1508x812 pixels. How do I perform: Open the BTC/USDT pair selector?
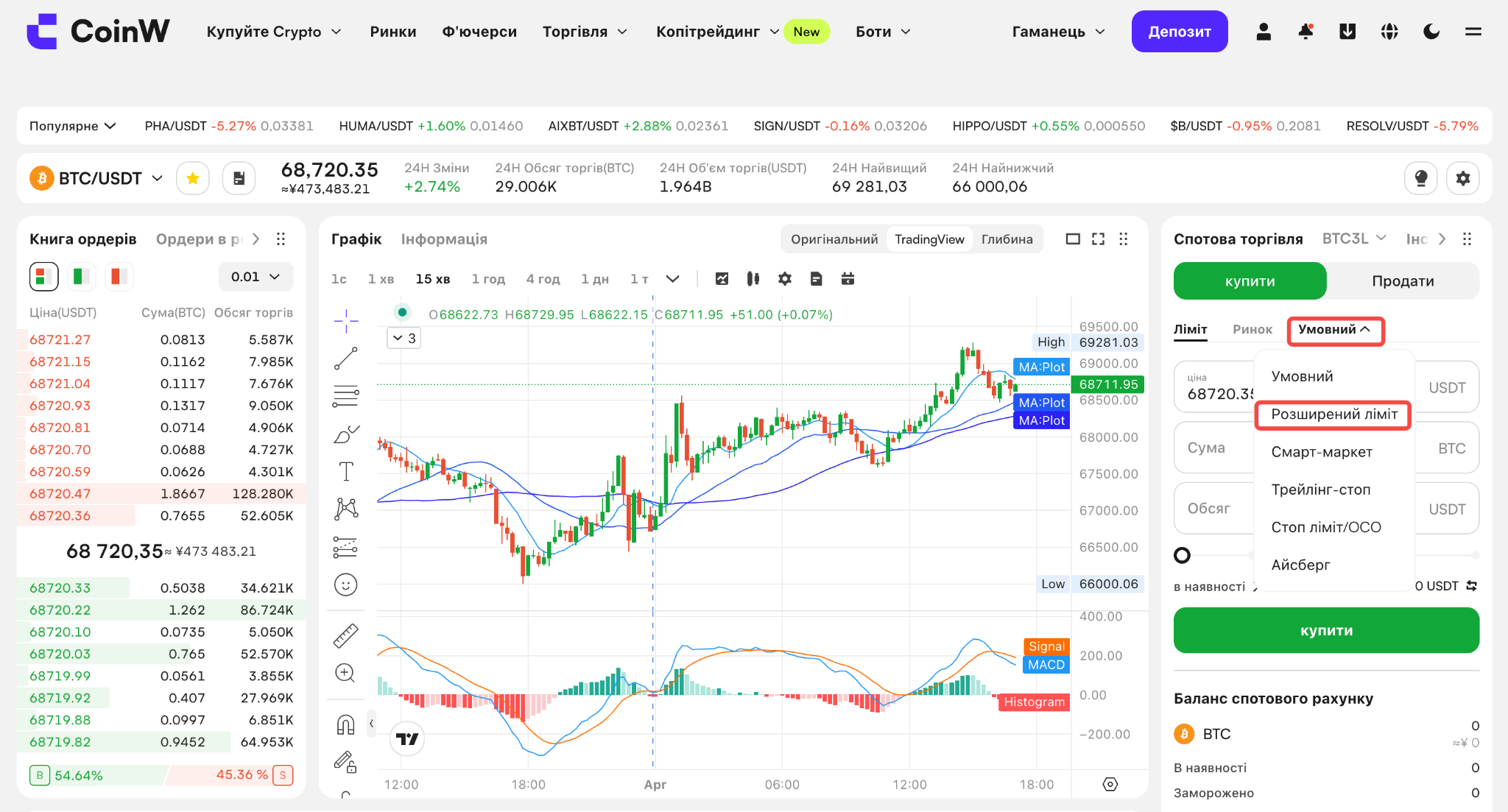[96, 178]
